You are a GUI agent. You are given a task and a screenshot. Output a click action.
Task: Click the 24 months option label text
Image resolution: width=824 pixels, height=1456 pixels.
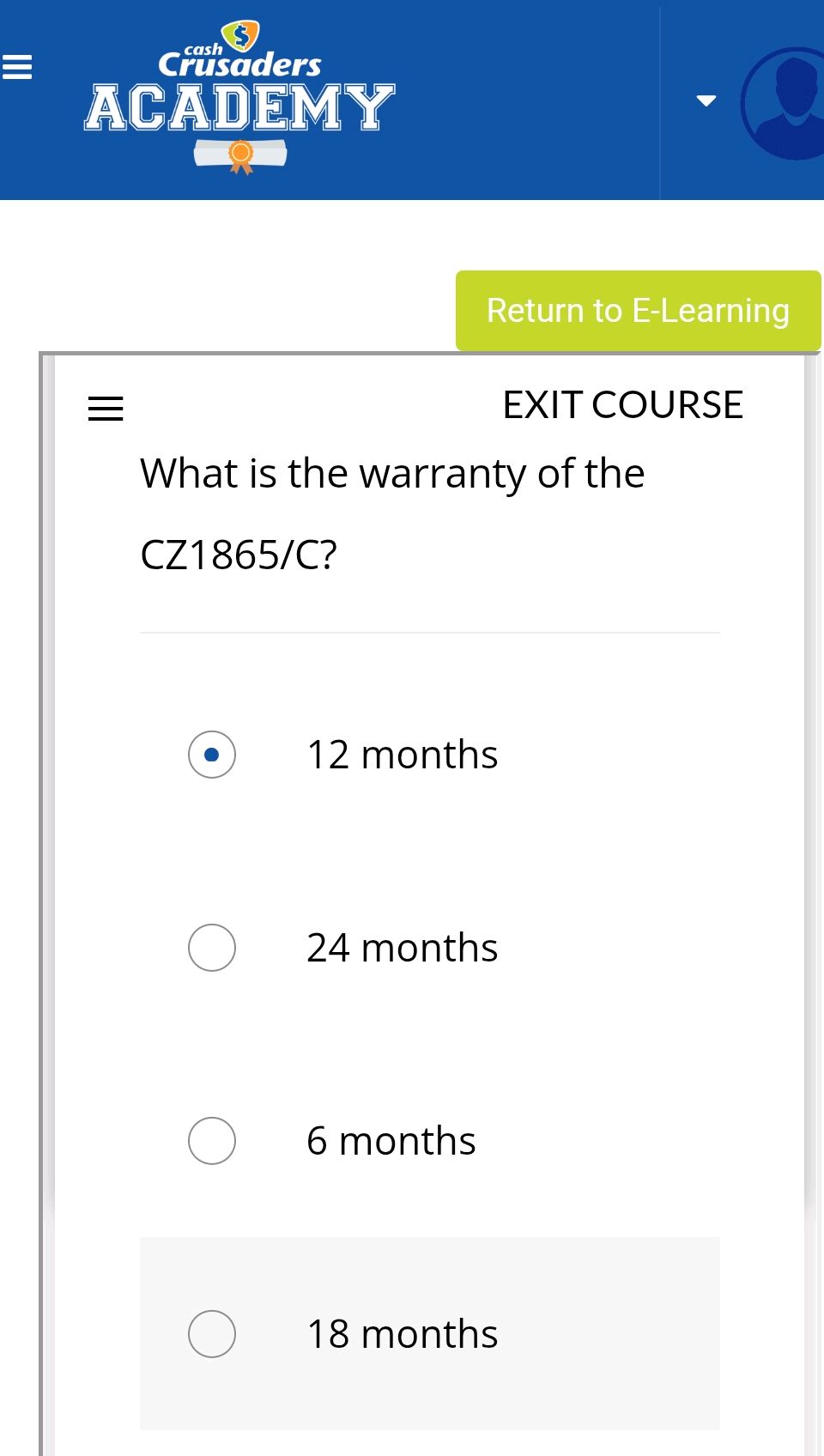pyautogui.click(x=402, y=948)
